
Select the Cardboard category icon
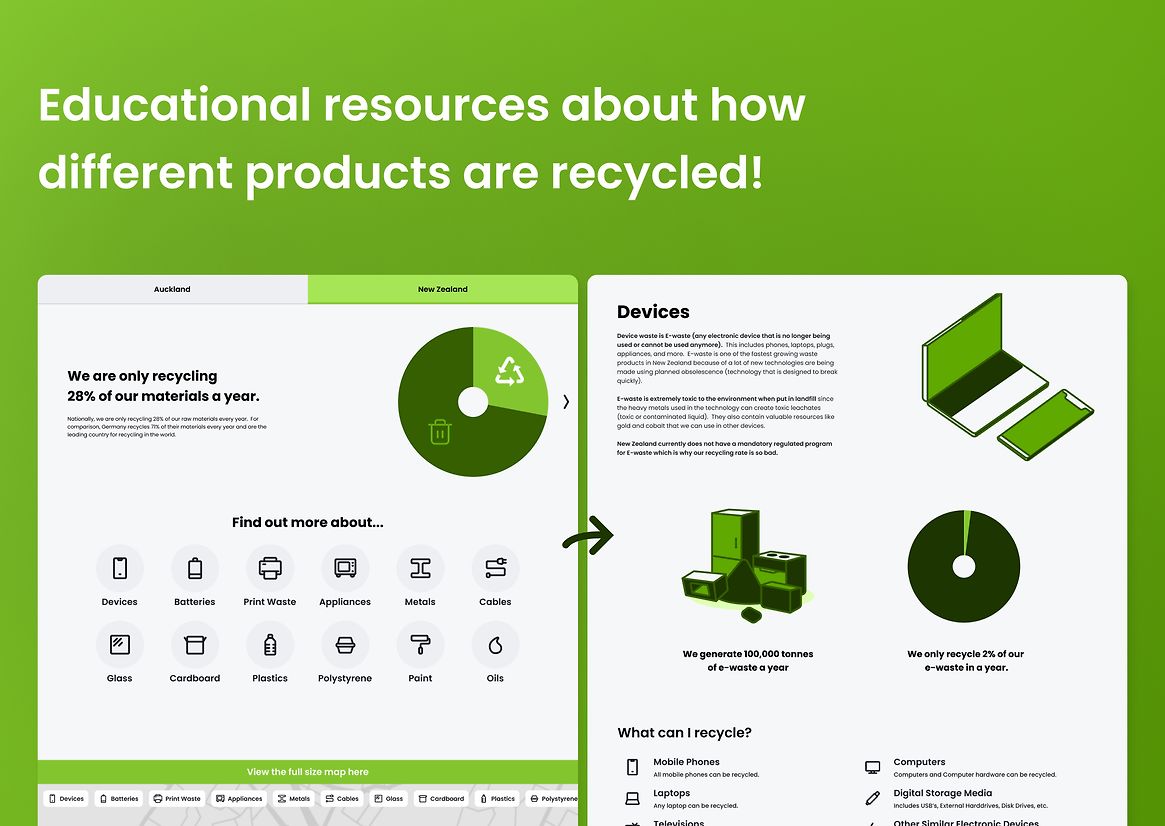(x=195, y=645)
